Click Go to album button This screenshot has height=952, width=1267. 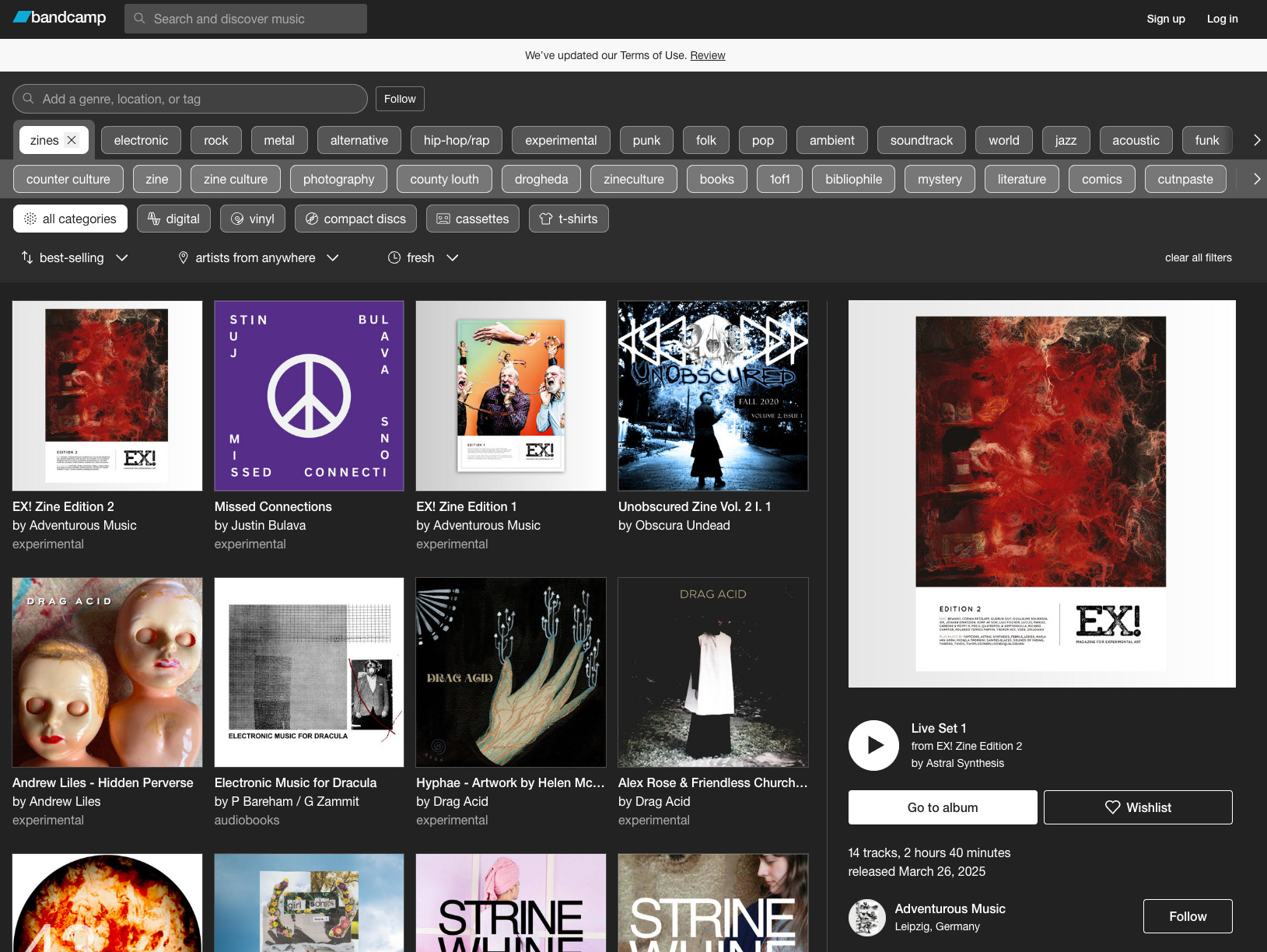click(x=943, y=807)
